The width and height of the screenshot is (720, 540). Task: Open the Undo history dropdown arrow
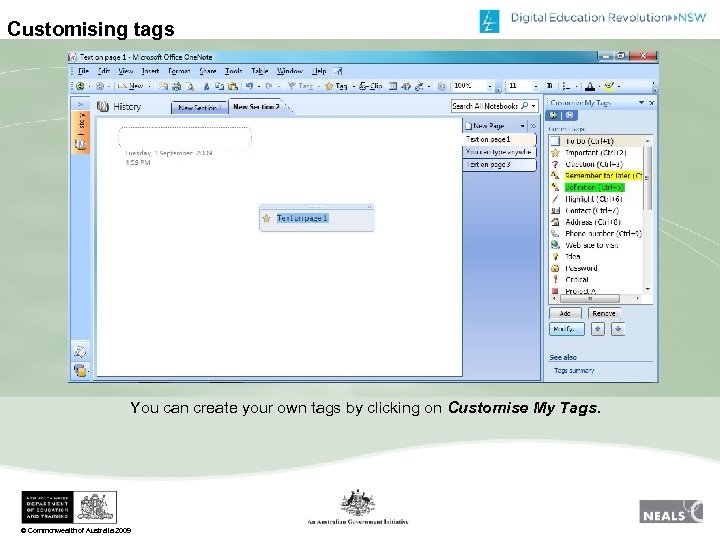coord(259,86)
